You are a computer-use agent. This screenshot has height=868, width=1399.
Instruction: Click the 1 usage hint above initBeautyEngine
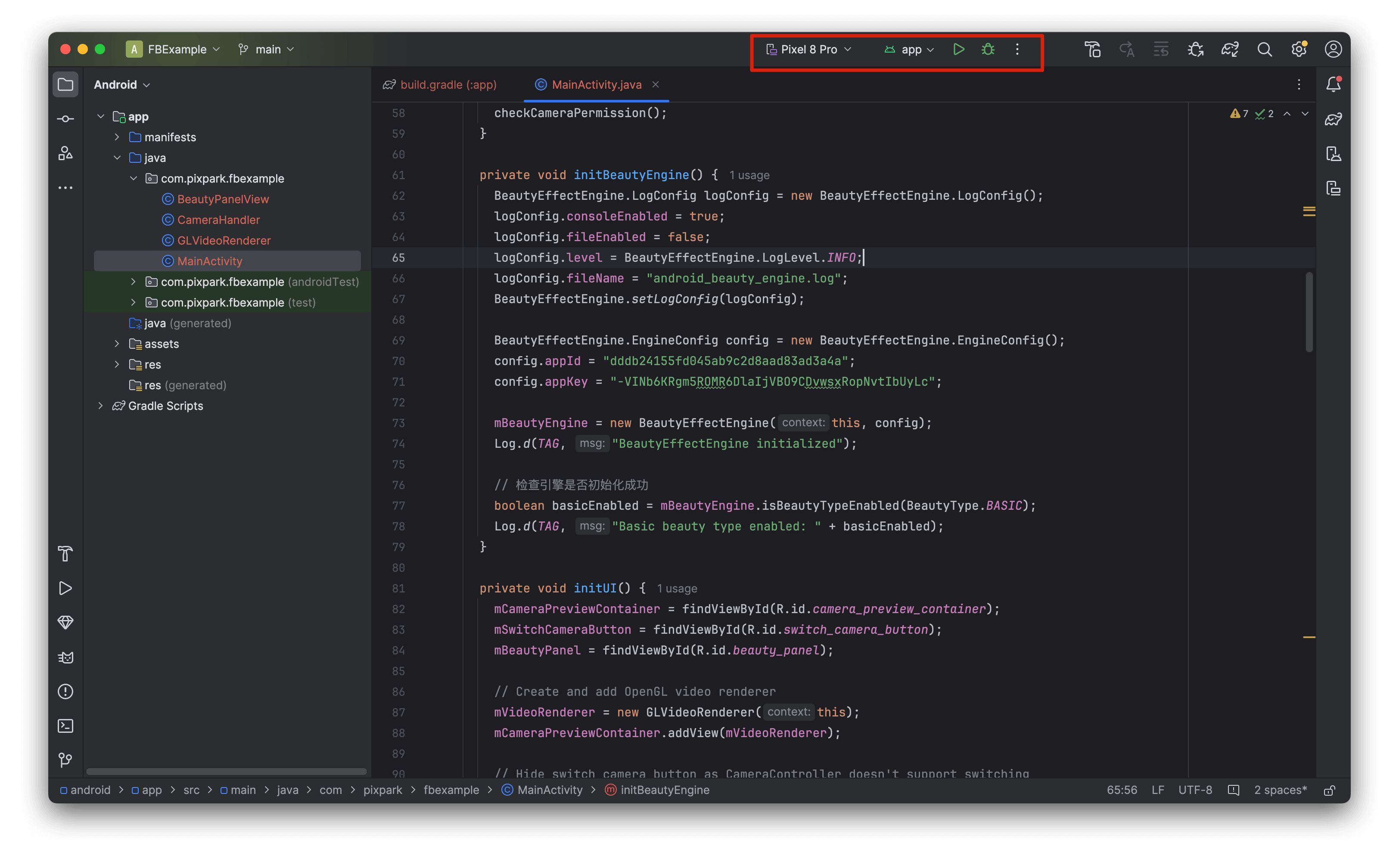pyautogui.click(x=749, y=175)
